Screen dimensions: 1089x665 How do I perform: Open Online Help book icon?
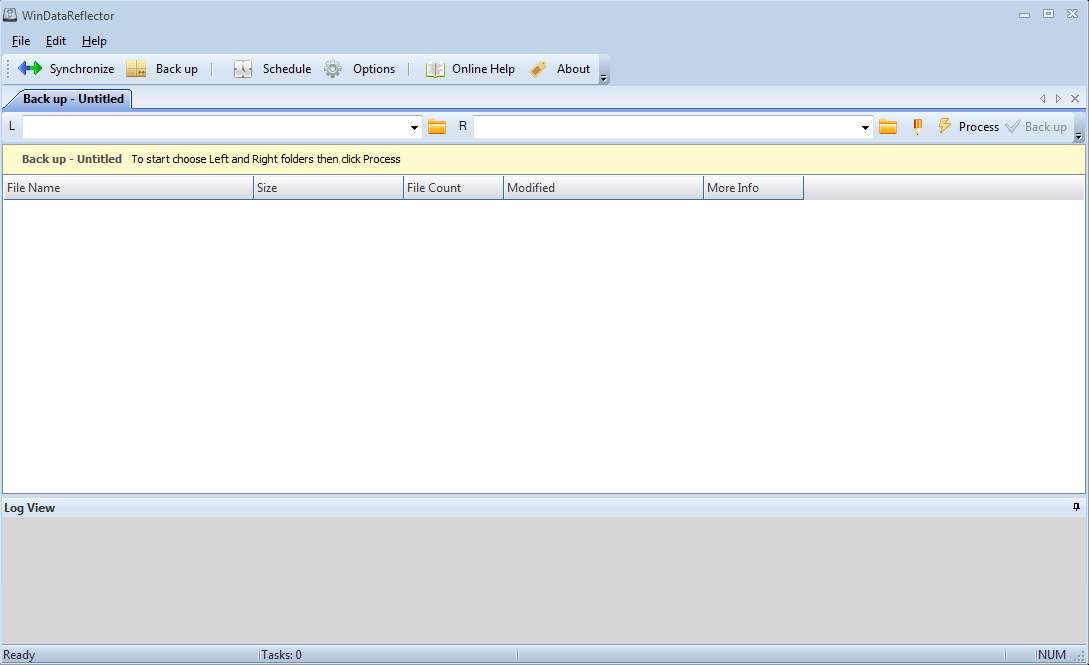click(x=435, y=69)
